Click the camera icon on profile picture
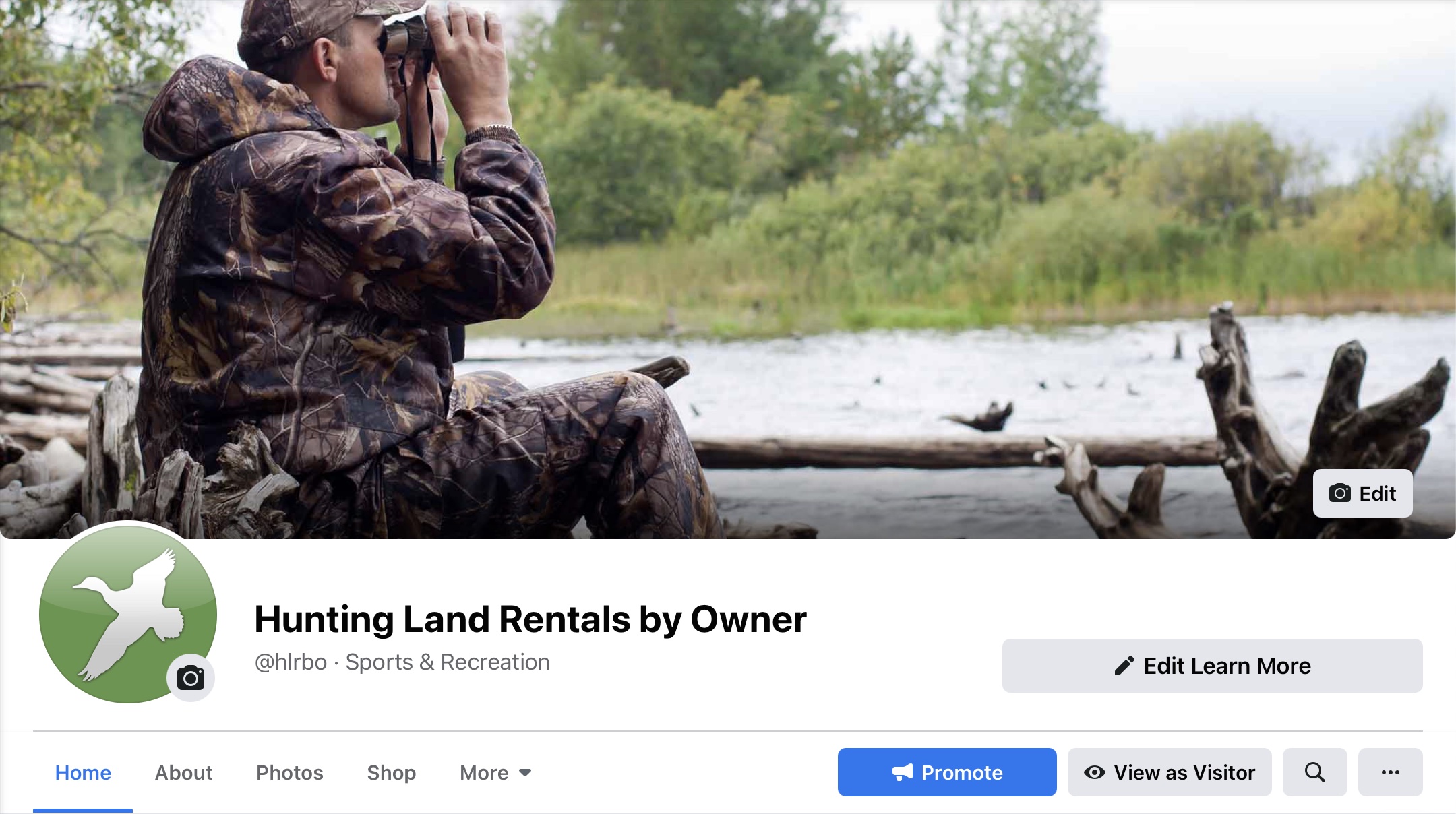1456x814 pixels. [x=191, y=677]
